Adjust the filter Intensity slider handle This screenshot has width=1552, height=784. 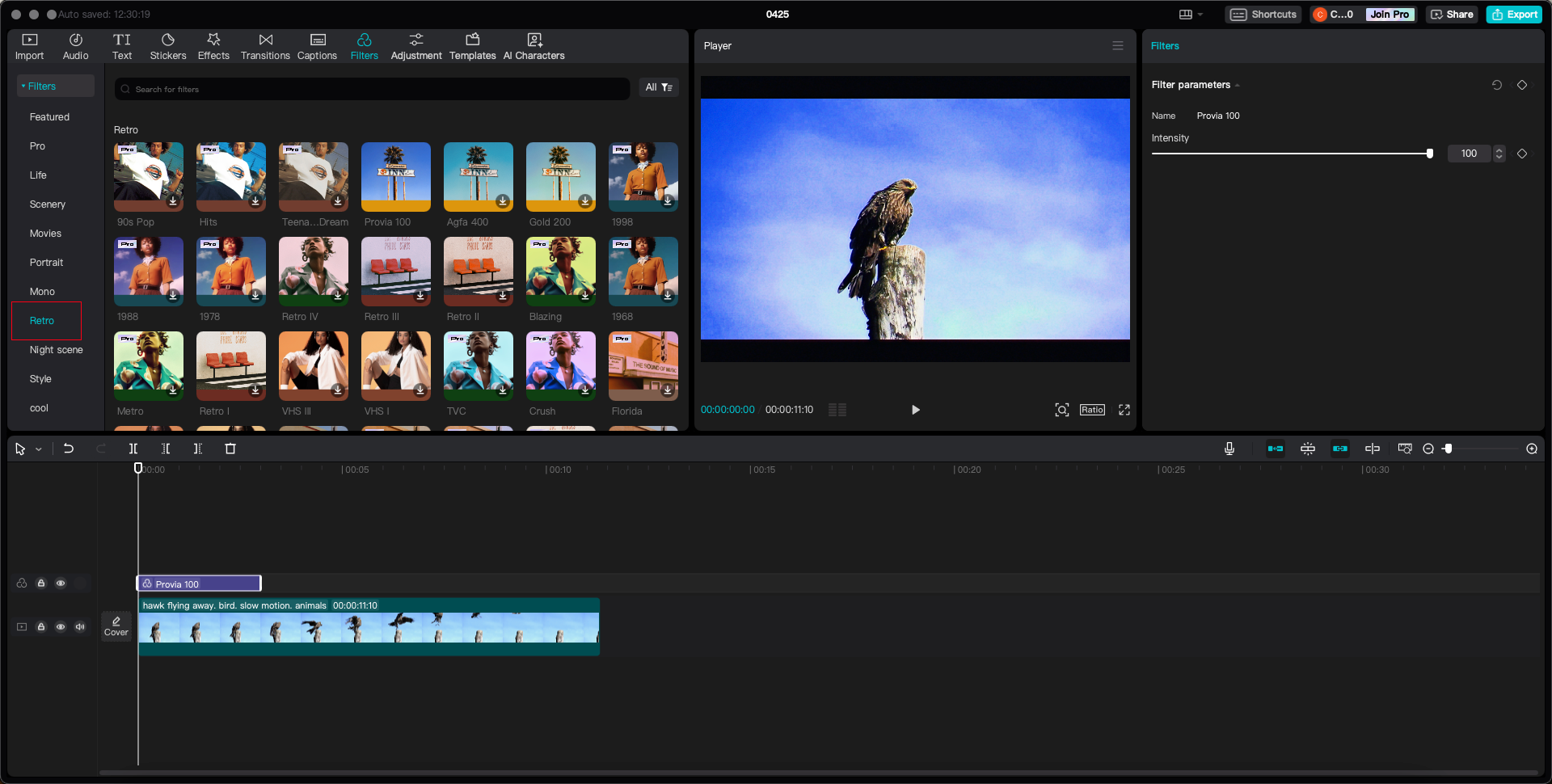[1429, 154]
